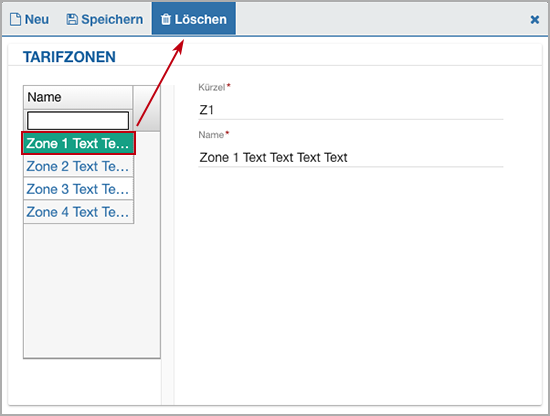Select Zone 2 Text row in list
Screen dimensions: 550x416
point(79,166)
